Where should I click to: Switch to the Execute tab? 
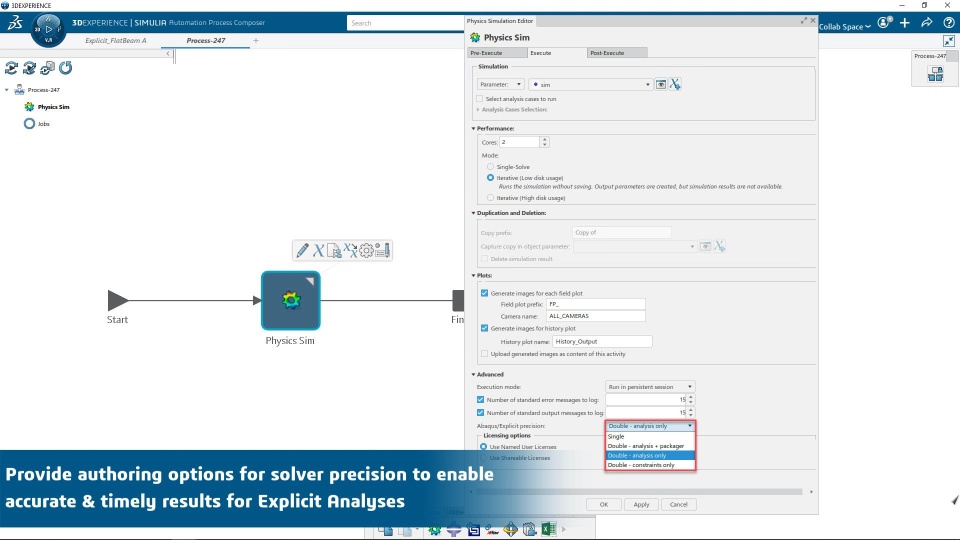tap(556, 53)
